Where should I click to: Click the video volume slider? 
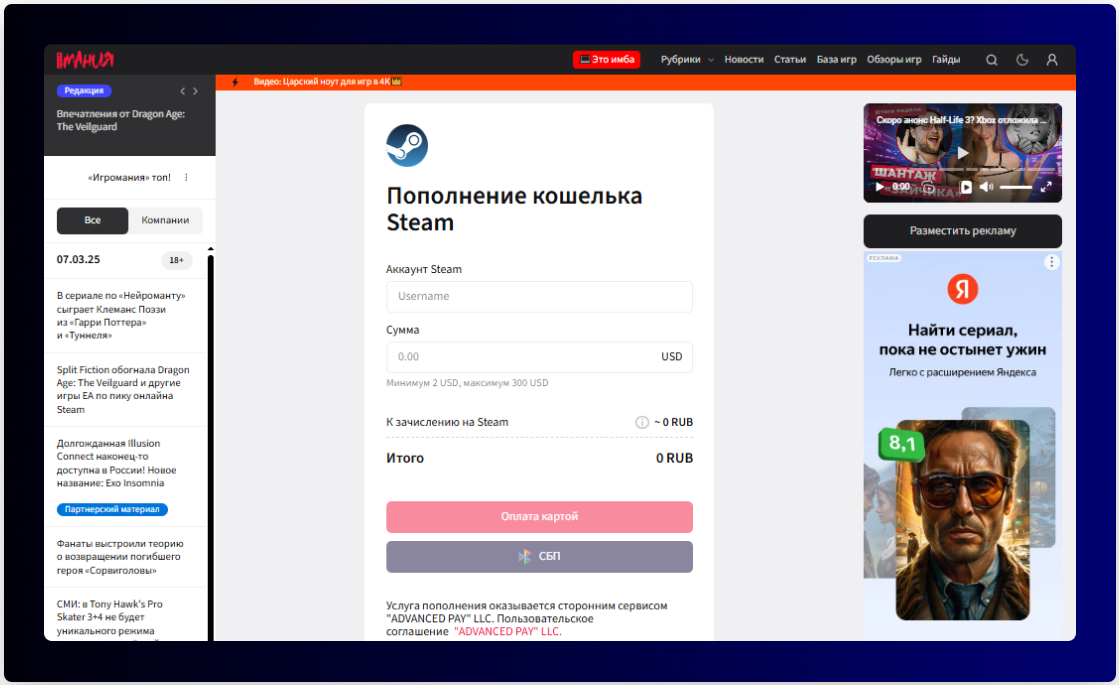click(x=1016, y=187)
